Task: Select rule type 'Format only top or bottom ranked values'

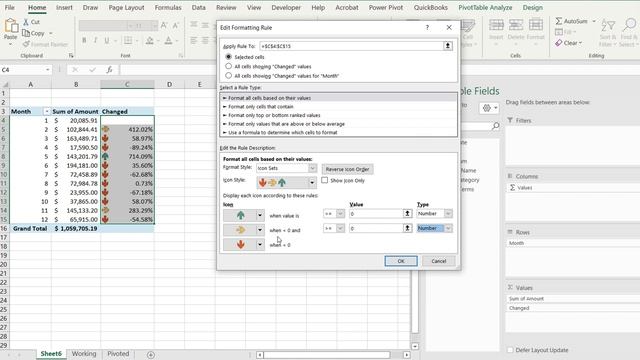Action: coord(274,115)
